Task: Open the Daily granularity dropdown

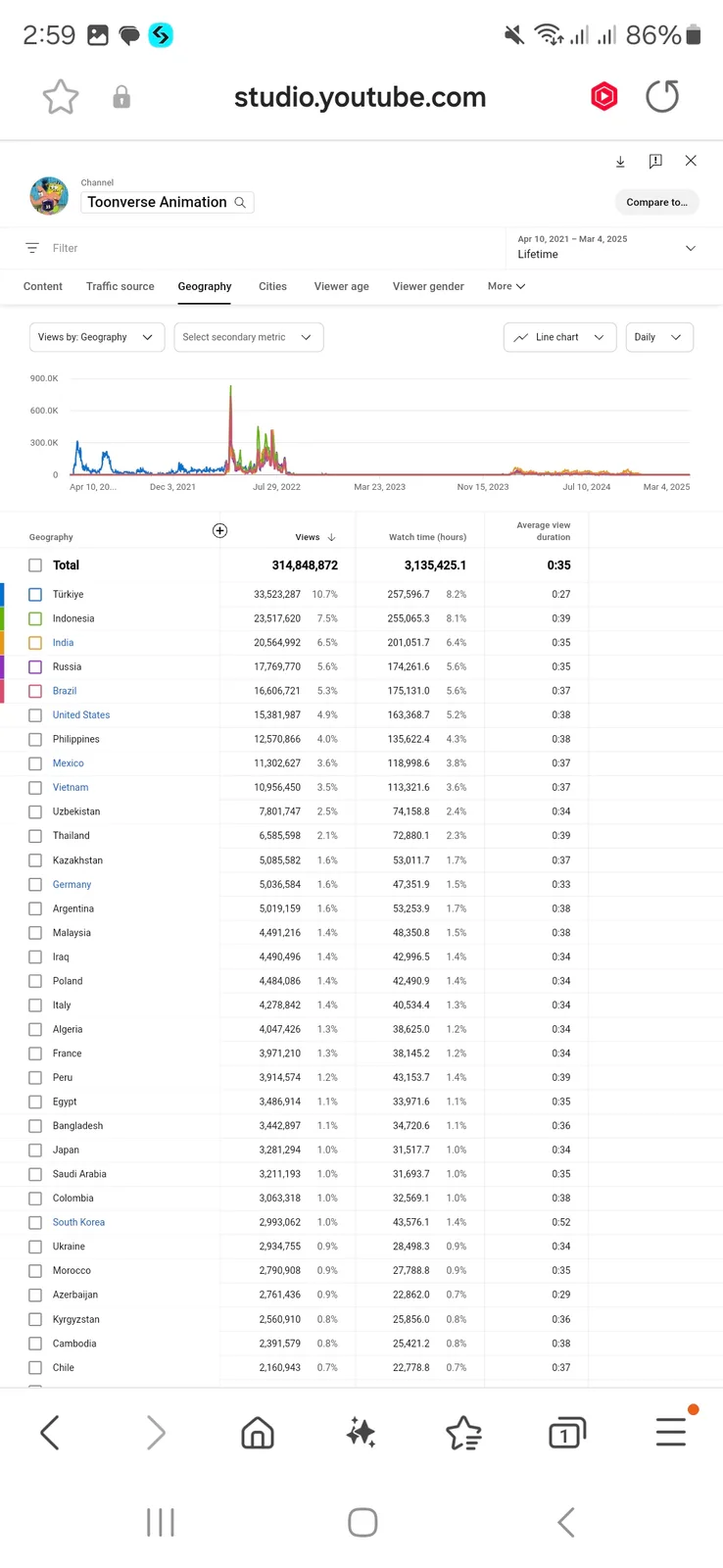Action: pyautogui.click(x=659, y=337)
